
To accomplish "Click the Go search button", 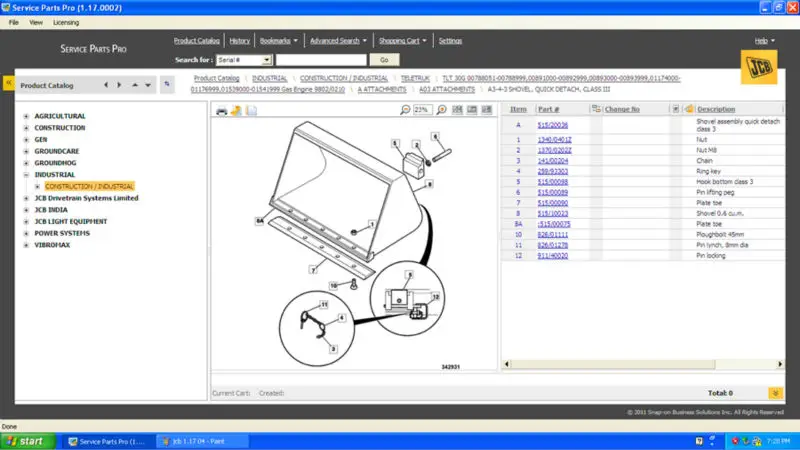I will click(x=384, y=60).
